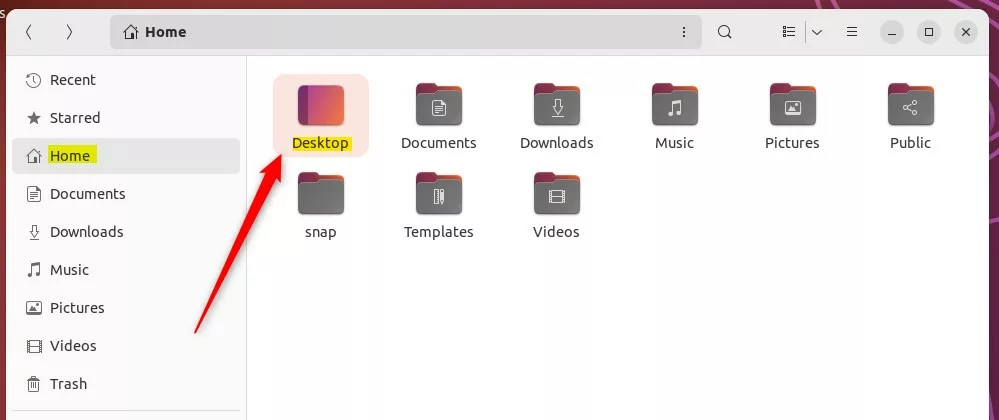Open path bar three-dot menu
The image size is (999, 420).
click(684, 32)
